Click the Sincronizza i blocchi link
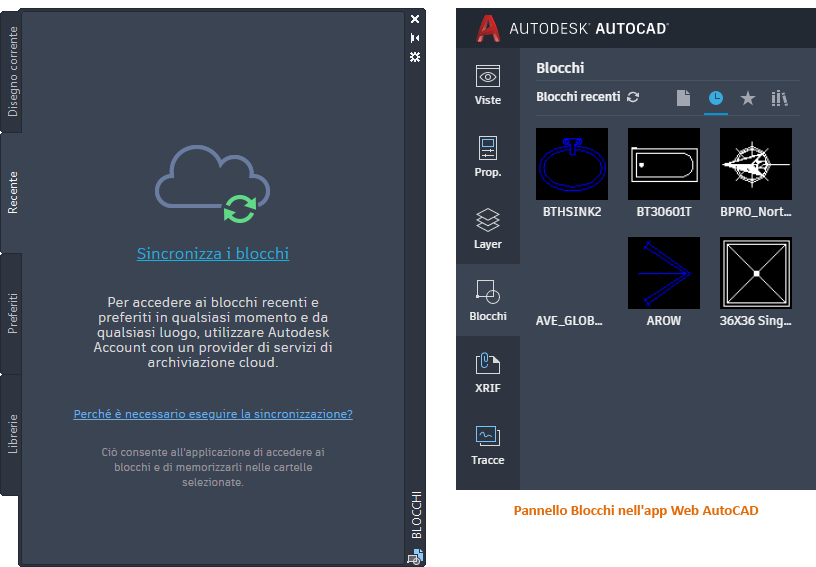This screenshot has height=567, width=816. tap(213, 253)
